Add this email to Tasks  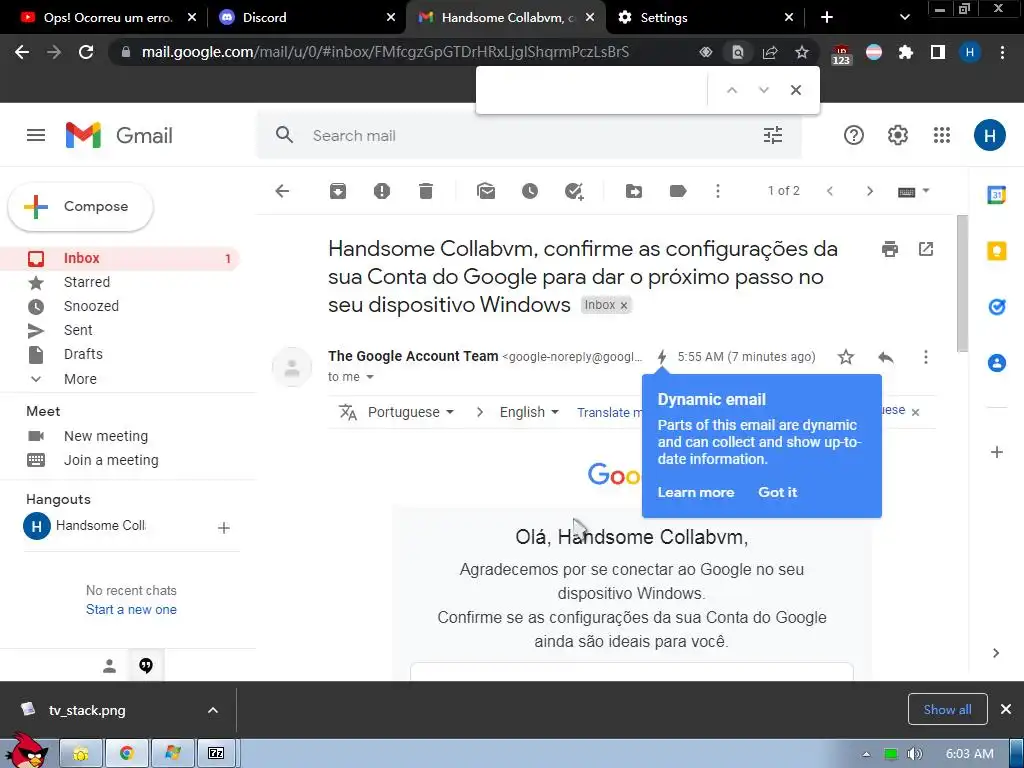574,191
